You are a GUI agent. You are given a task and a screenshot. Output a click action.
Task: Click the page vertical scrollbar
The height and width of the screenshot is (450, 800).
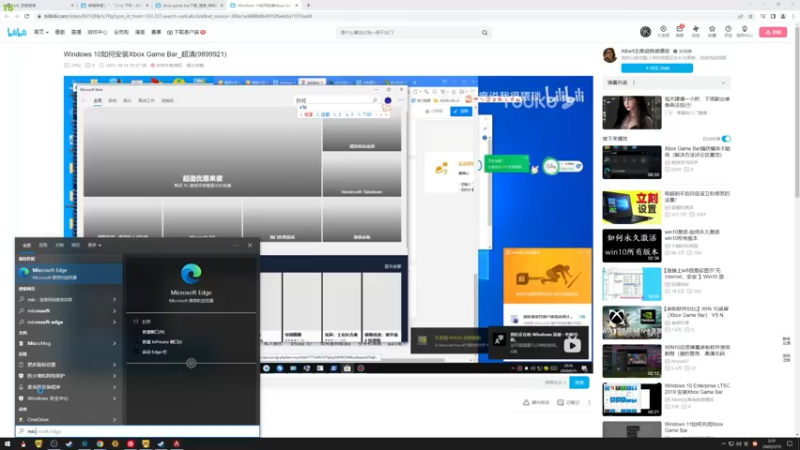coord(796,120)
